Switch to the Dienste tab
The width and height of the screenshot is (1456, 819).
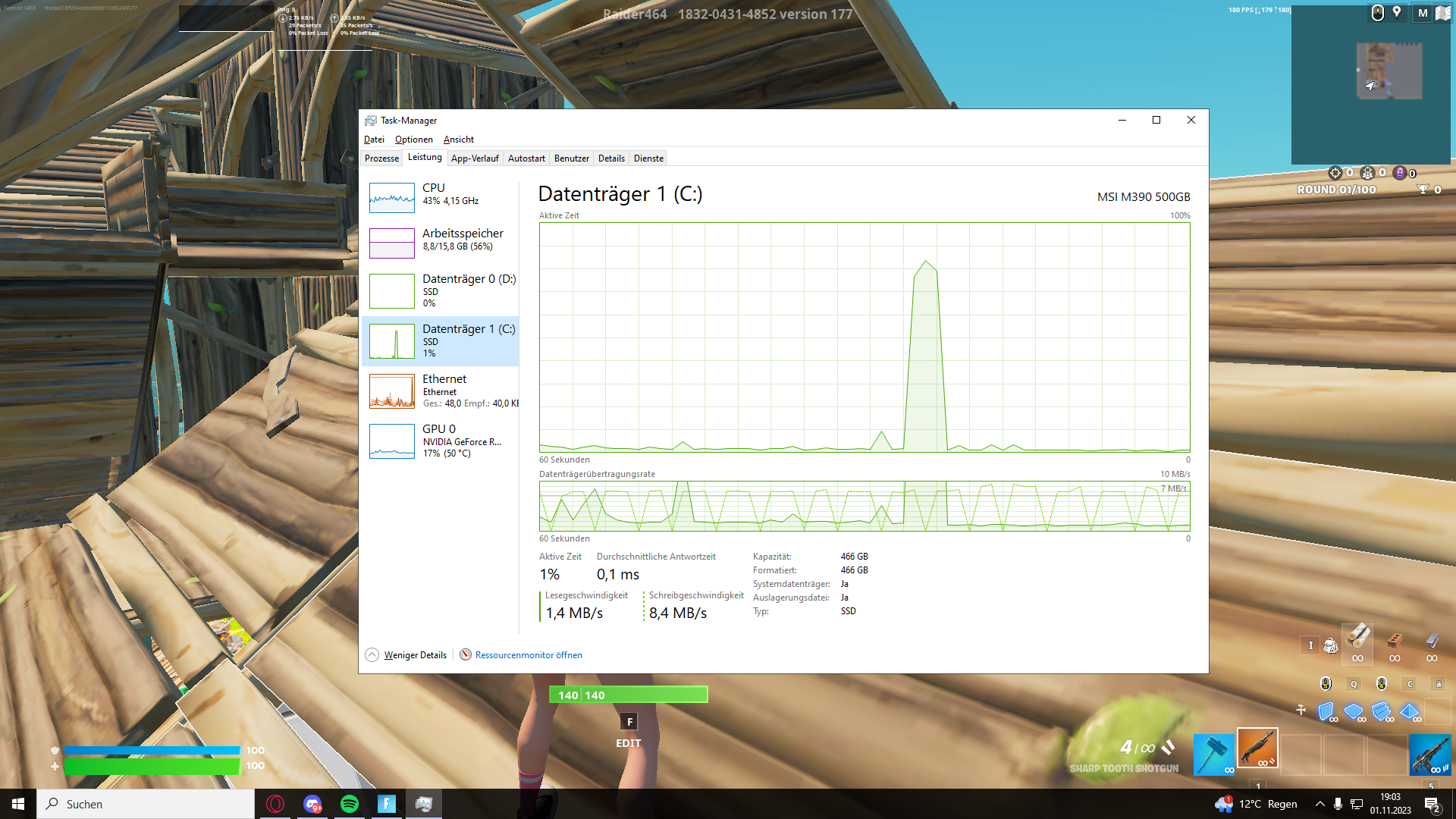(648, 158)
